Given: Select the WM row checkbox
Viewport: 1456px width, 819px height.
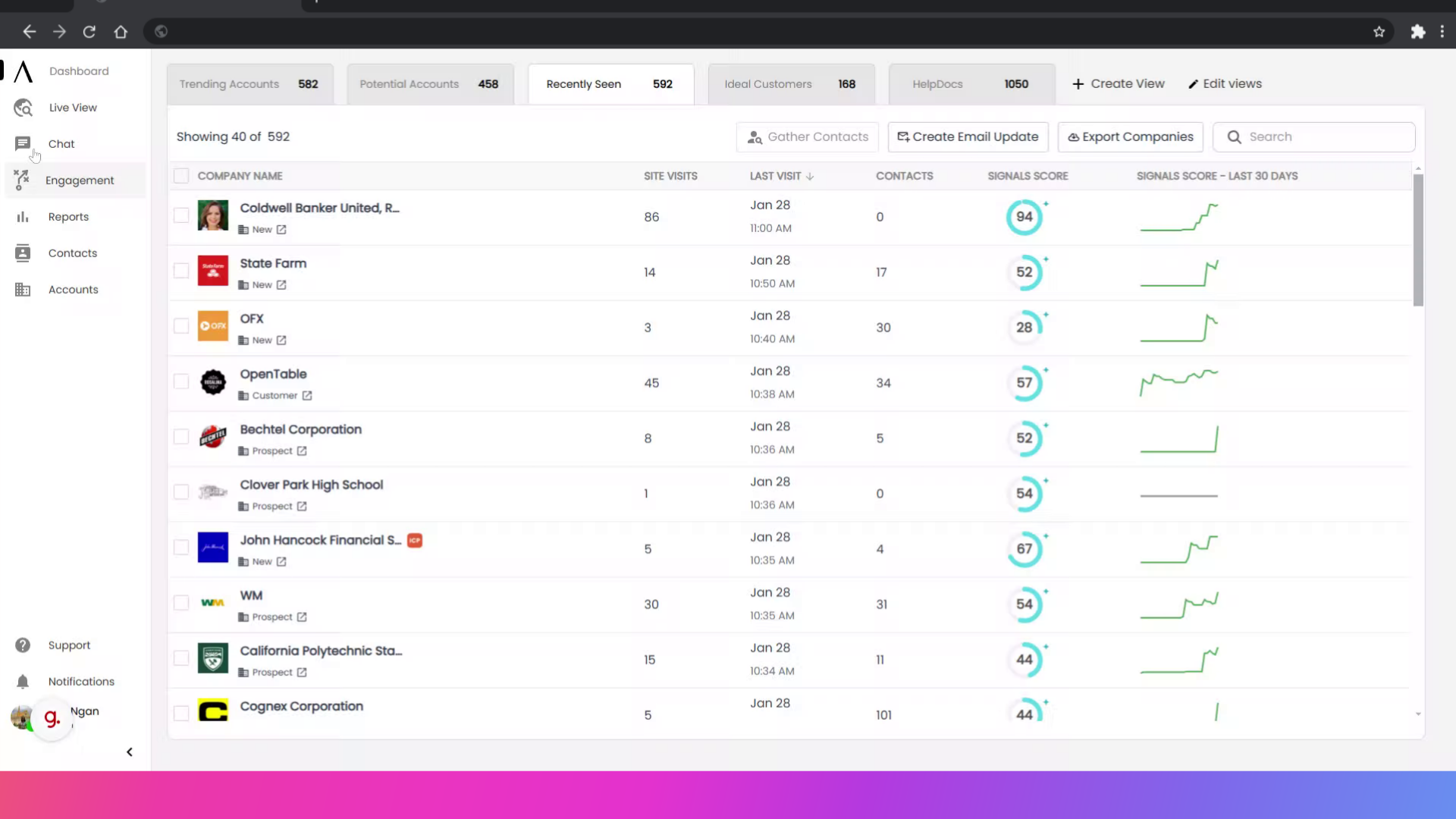Looking at the screenshot, I should click(181, 603).
